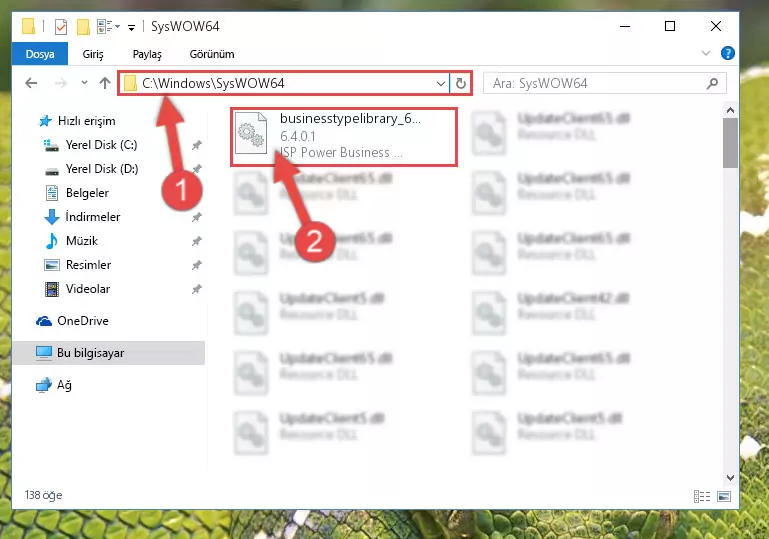Minimize the SysWOW64 window
769x539 pixels.
(x=625, y=26)
